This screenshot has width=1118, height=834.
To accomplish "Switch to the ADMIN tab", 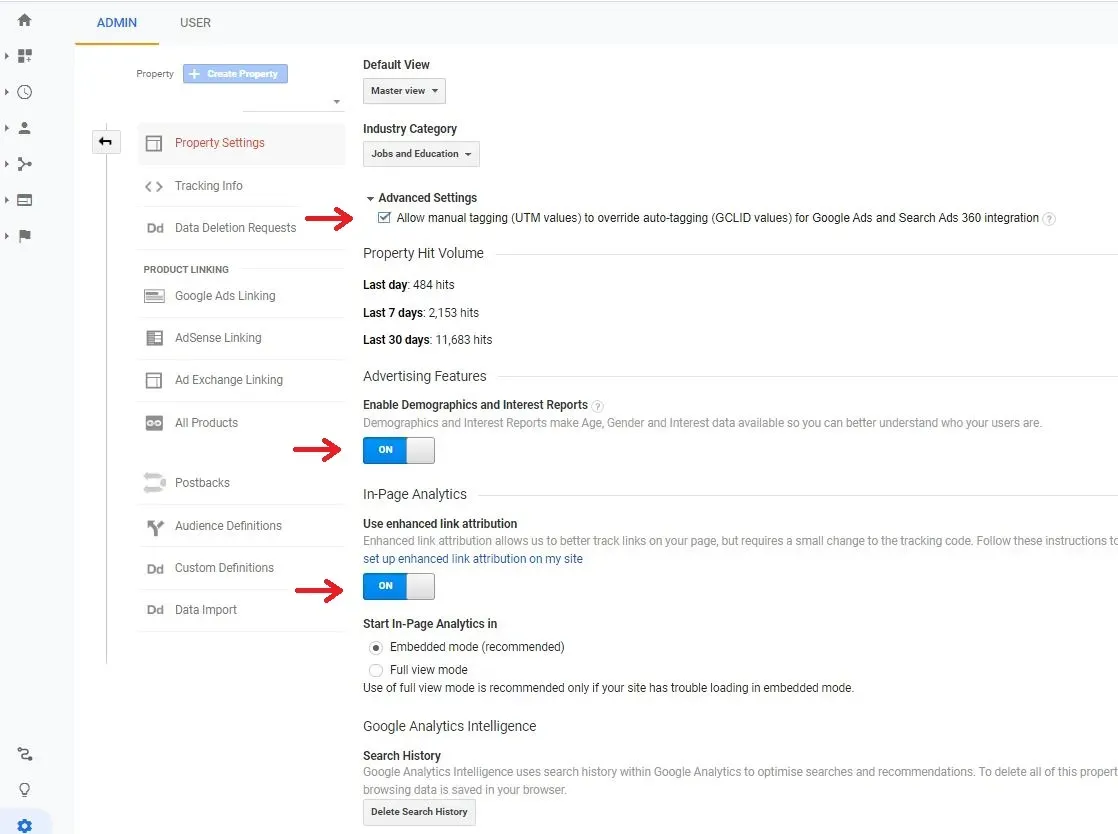I will (x=117, y=23).
